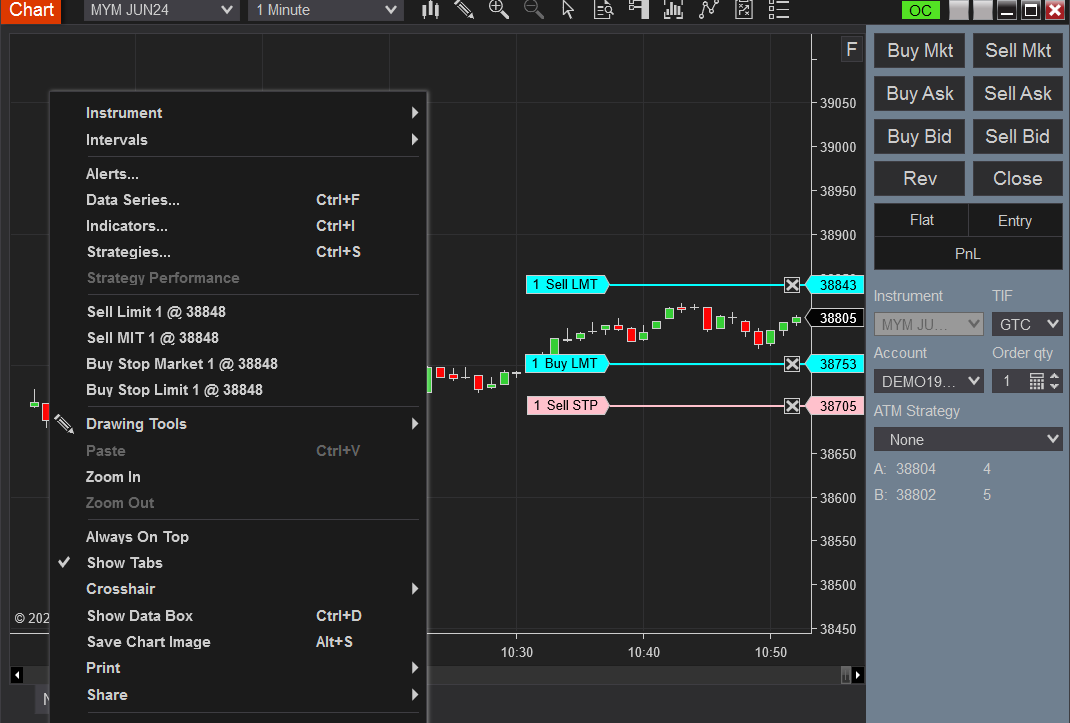The width and height of the screenshot is (1070, 723).
Task: Select the drawing tools pencil icon in toolbar
Action: pyautogui.click(x=464, y=10)
